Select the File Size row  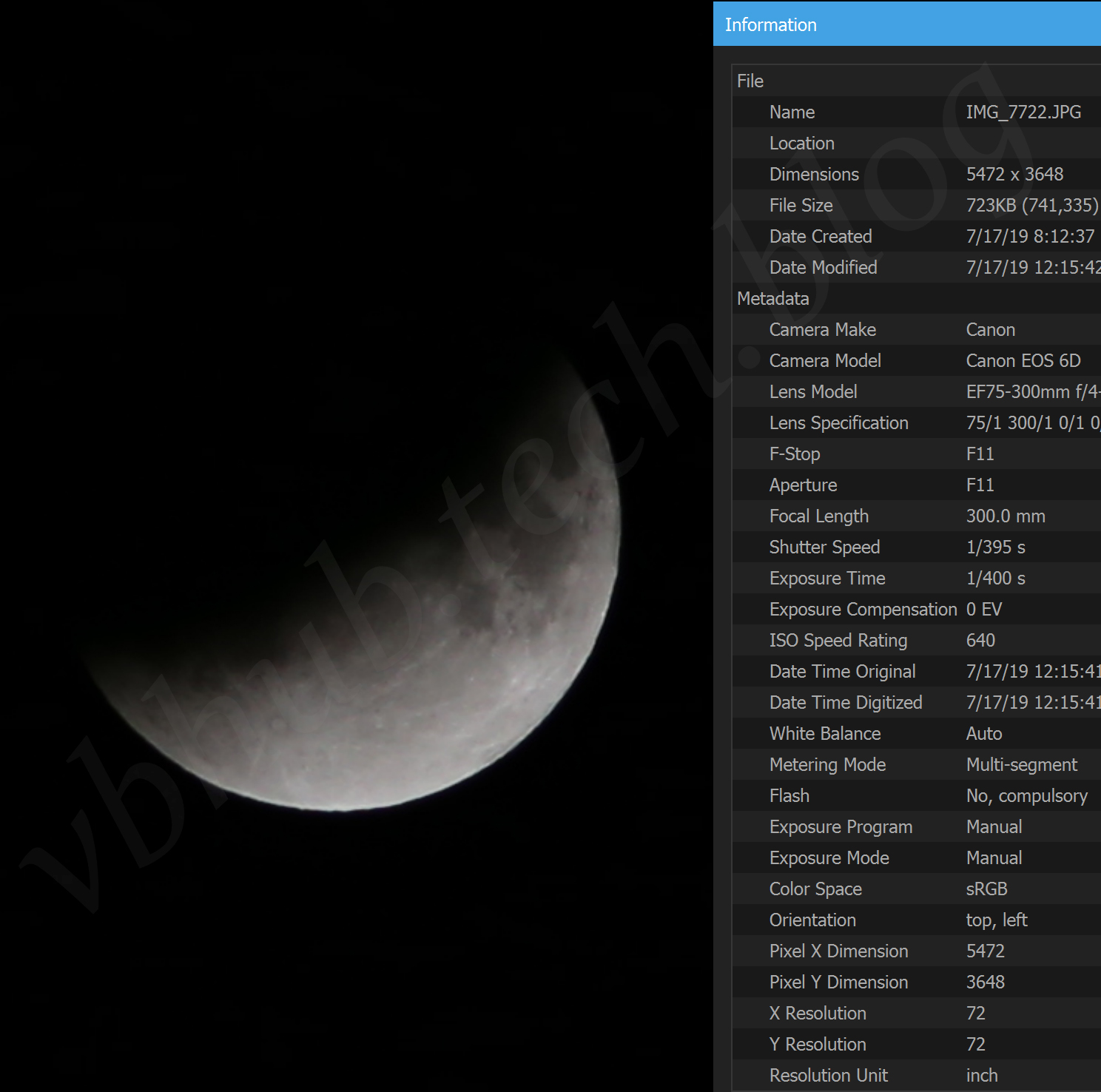click(917, 206)
